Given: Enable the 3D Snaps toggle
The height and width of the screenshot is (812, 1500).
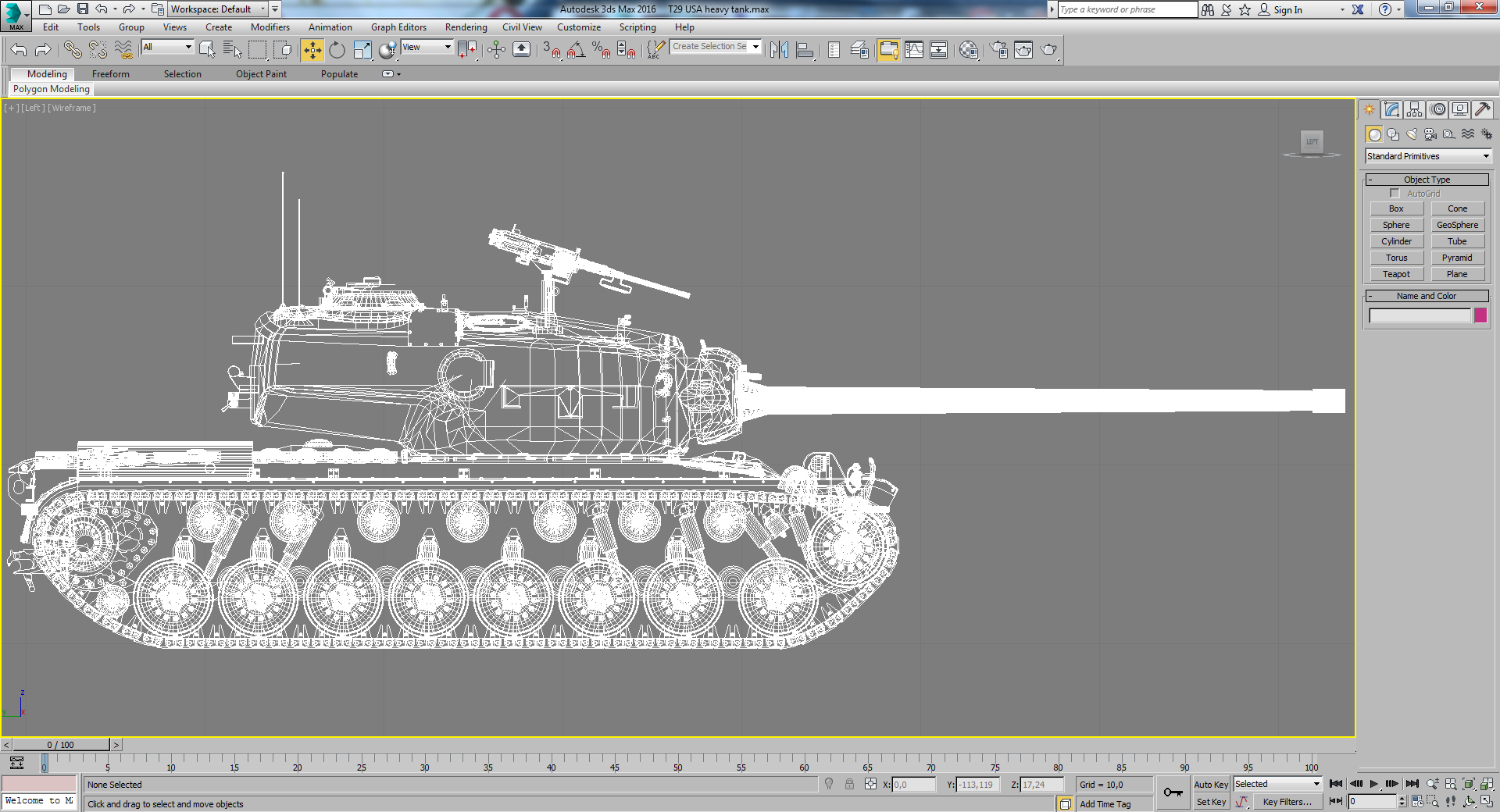Looking at the screenshot, I should point(555,49).
